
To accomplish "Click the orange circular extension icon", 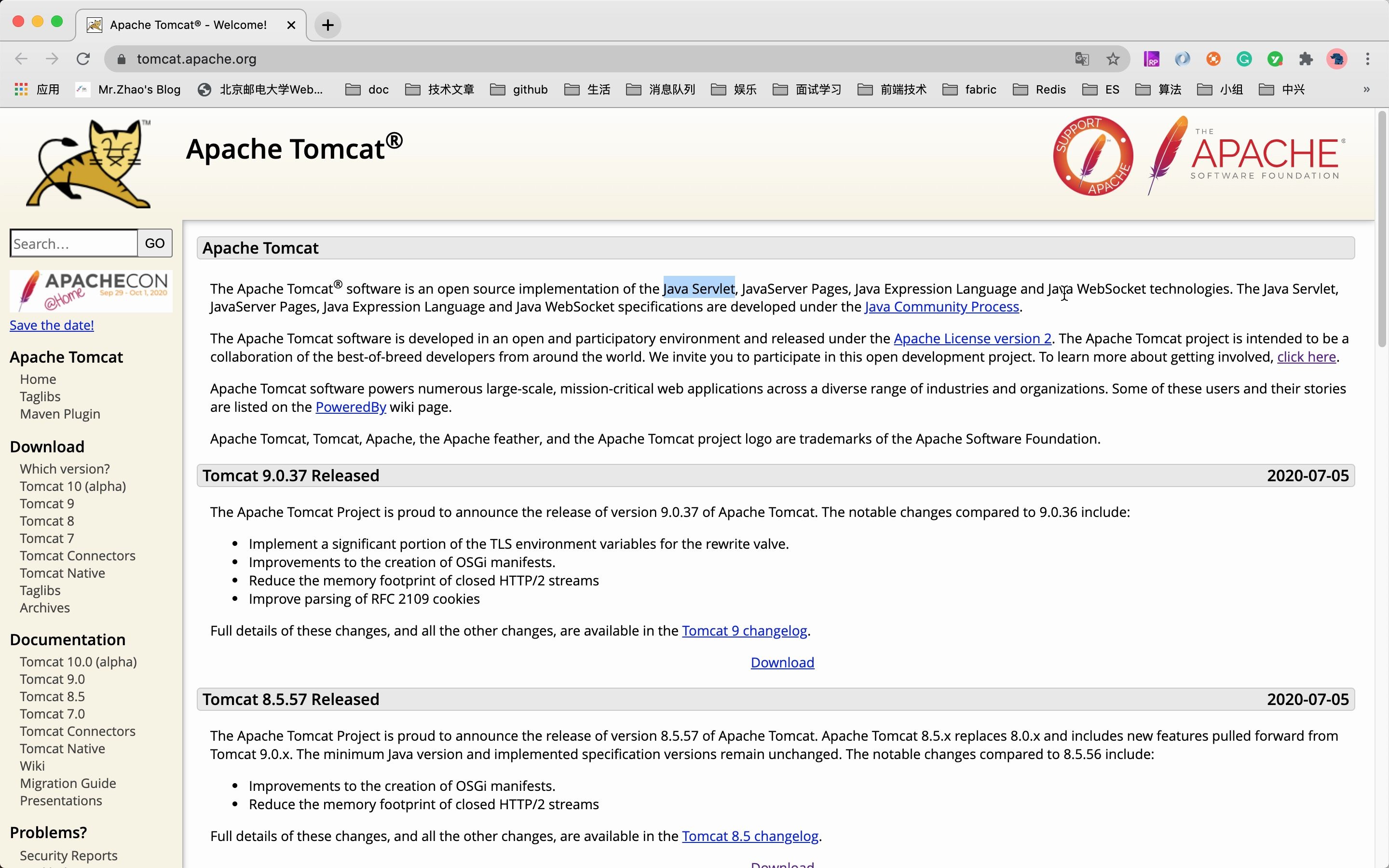I will (x=1213, y=58).
